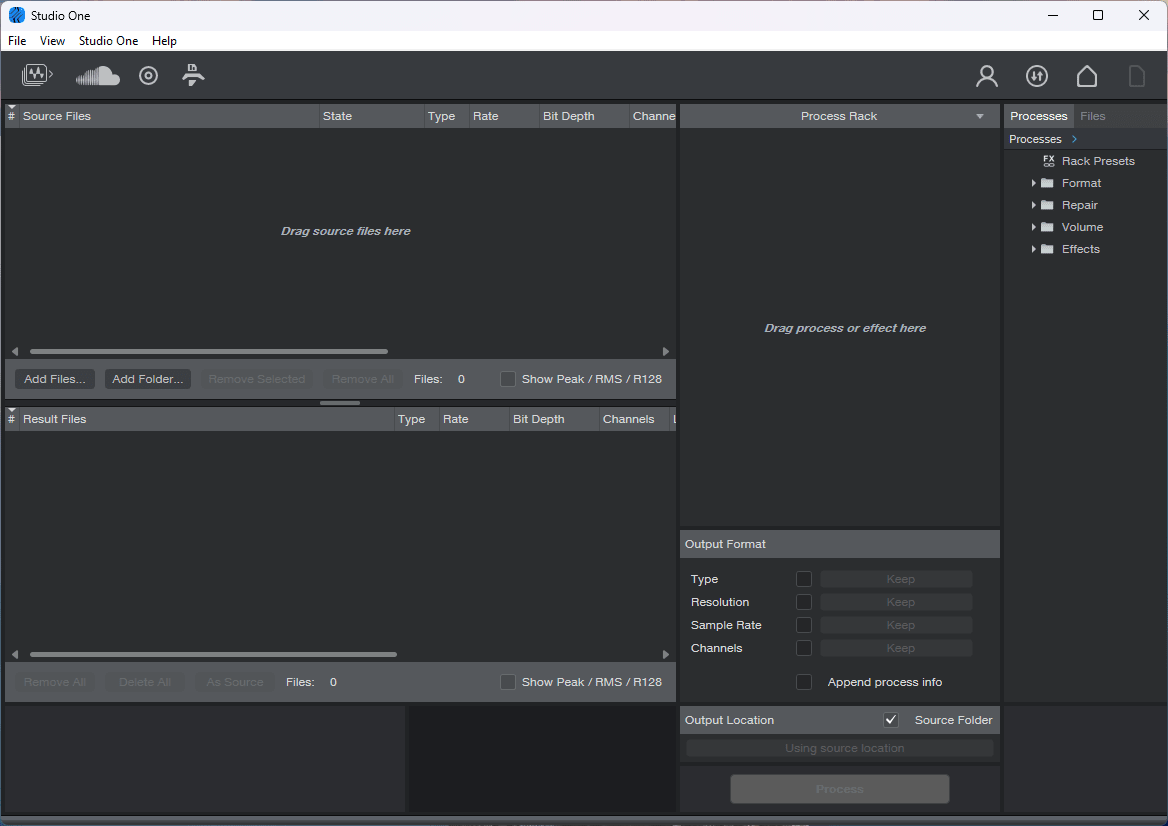Screen dimensions: 1168x826
Task: Go to the Start page via home icon
Action: (x=1087, y=76)
